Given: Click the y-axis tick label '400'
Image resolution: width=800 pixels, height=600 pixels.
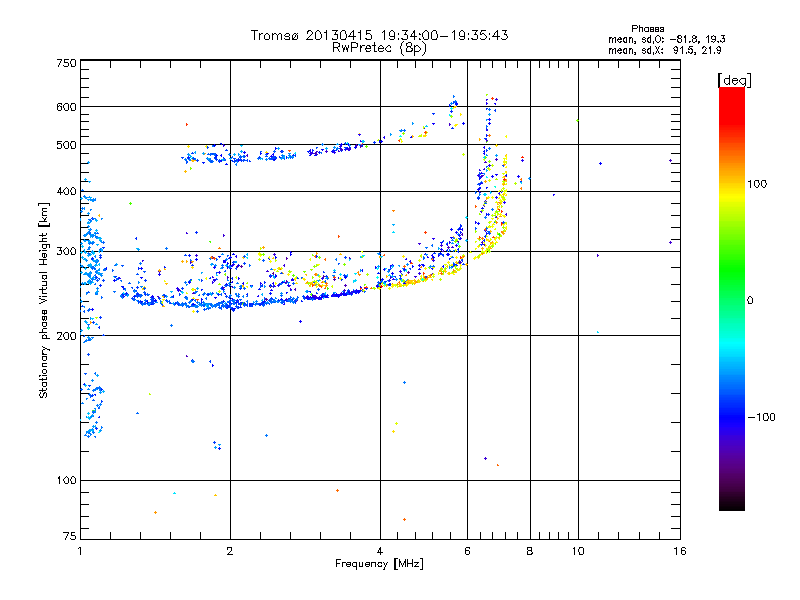Looking at the screenshot, I should (67, 191).
